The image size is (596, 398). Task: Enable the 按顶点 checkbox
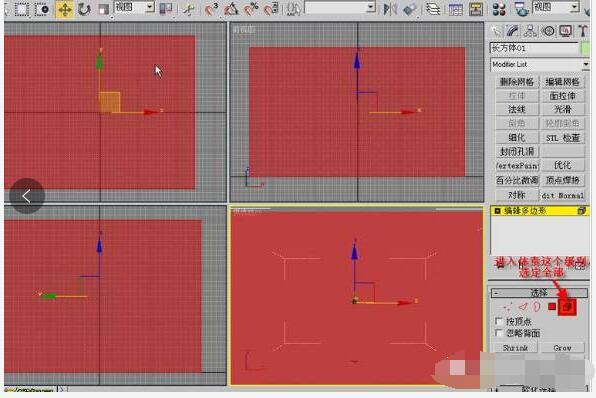click(x=499, y=321)
